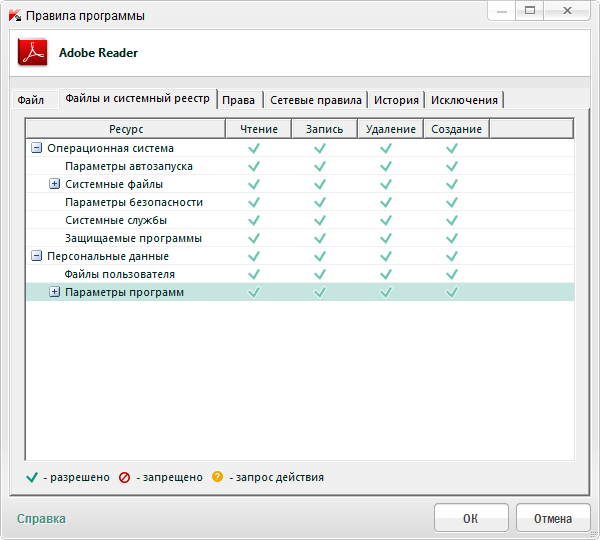Click write checkmark for Защищаемые программы
Screen dimensions: 600x540
pos(320,238)
